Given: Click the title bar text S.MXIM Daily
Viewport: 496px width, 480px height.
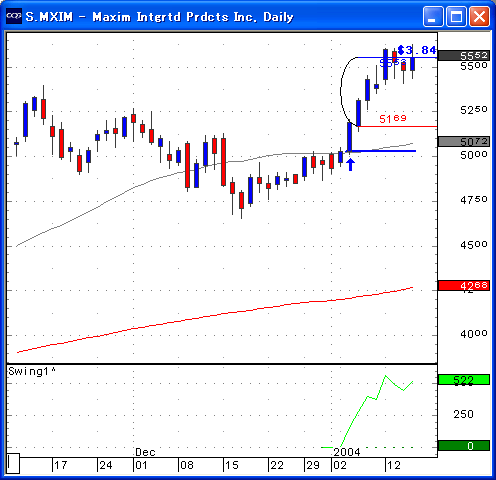Looking at the screenshot, I should [x=159, y=16].
